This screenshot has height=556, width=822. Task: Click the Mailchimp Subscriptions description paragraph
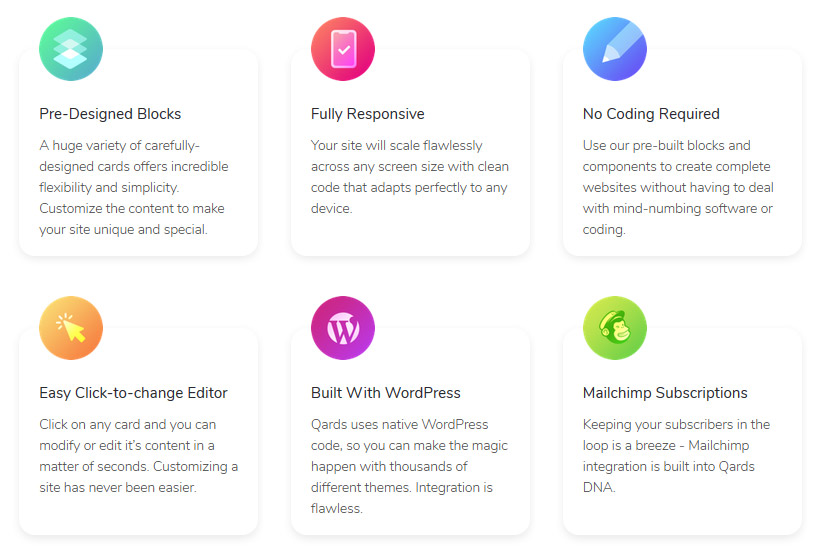(x=677, y=456)
